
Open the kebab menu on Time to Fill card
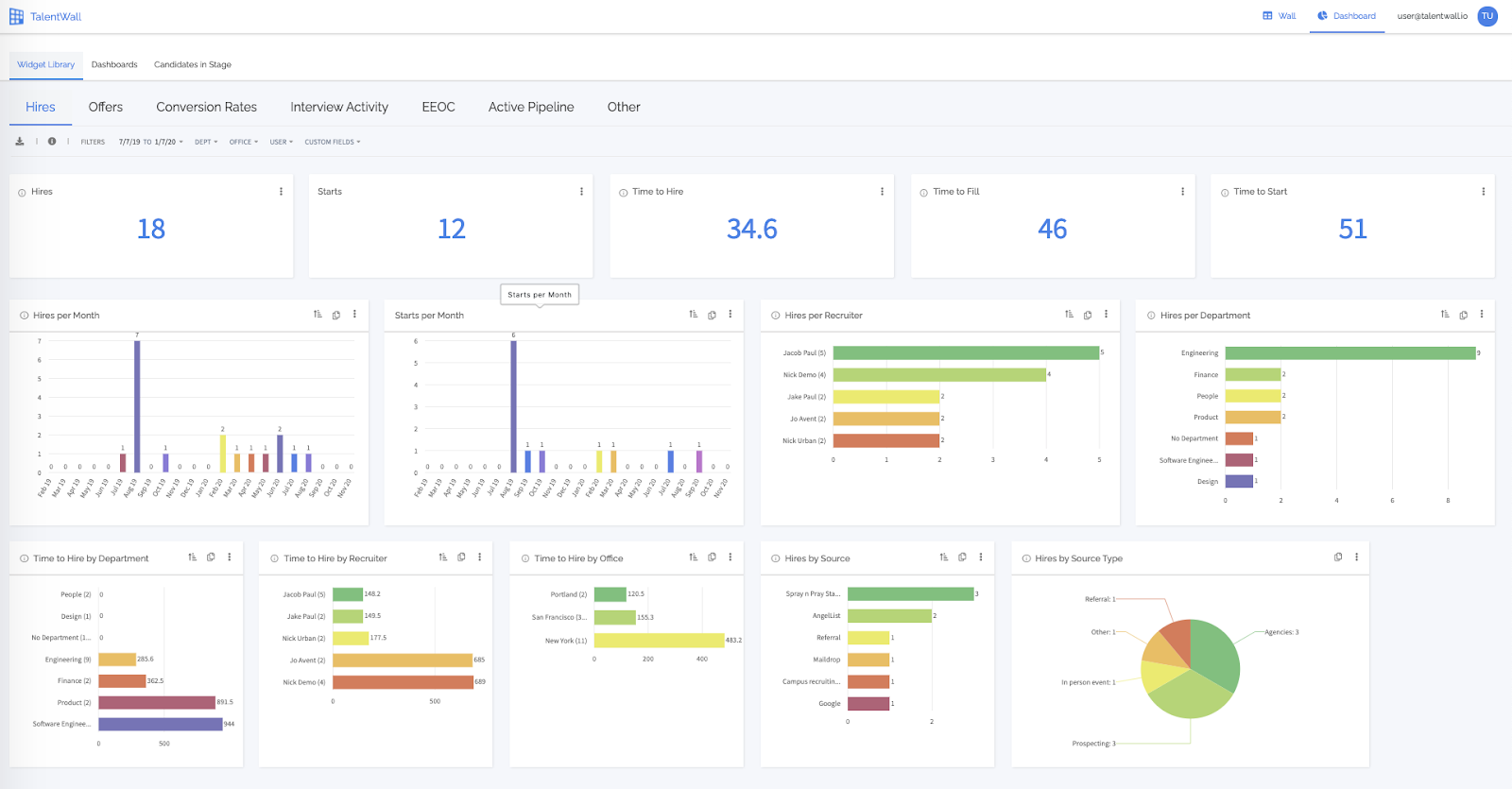1182,192
